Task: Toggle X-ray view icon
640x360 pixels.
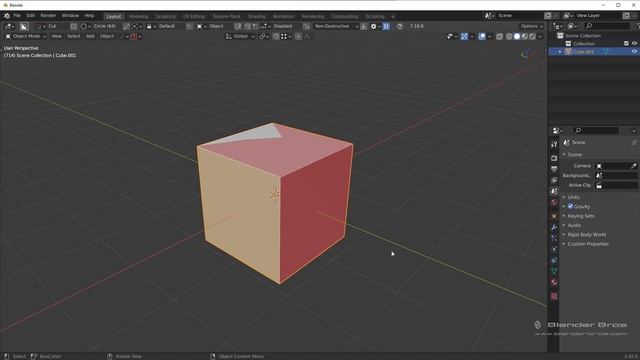Action: tap(499, 36)
